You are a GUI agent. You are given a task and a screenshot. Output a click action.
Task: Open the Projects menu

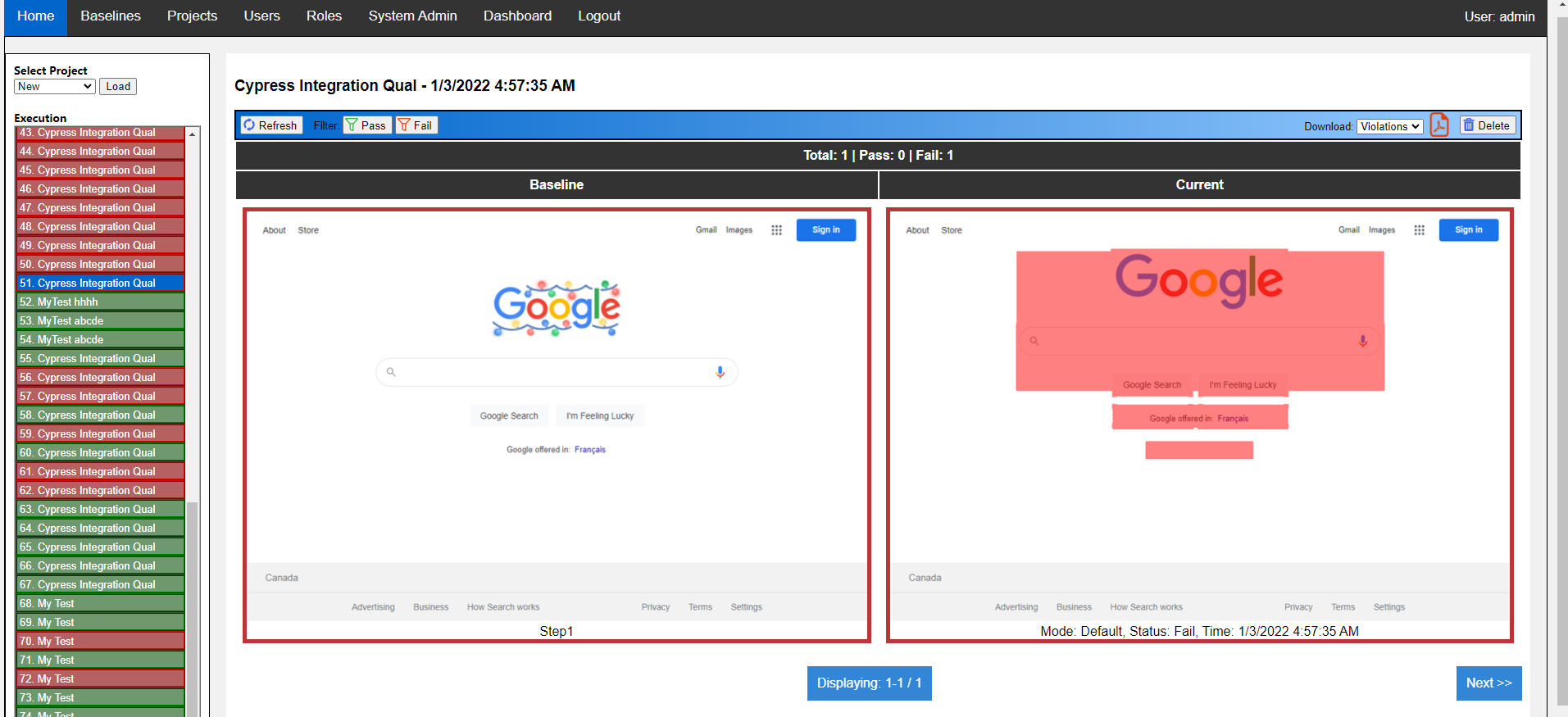[x=193, y=16]
